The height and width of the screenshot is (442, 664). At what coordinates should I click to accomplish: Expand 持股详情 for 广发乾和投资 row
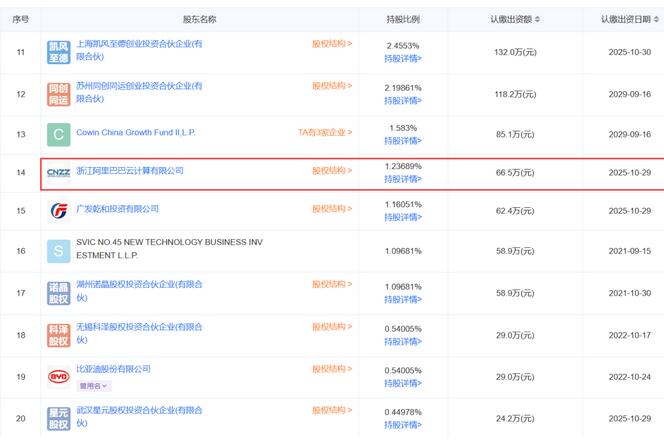click(x=403, y=217)
